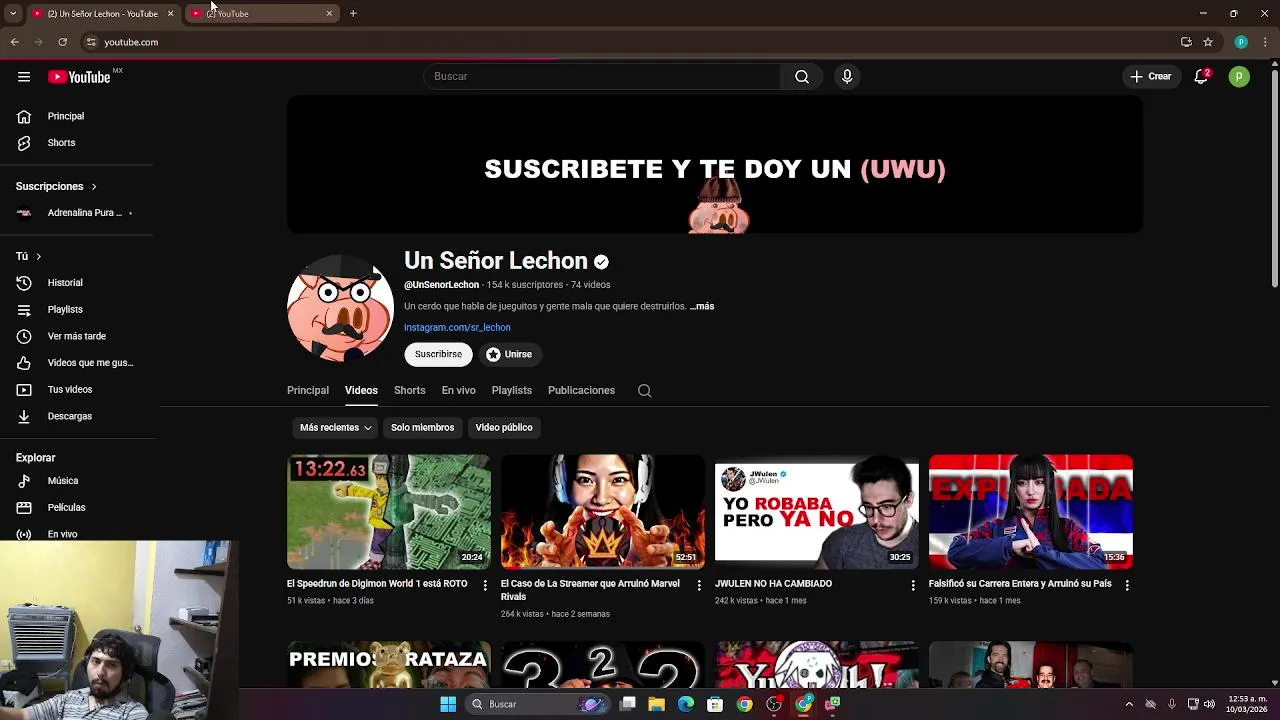Reload the page in the browser
Image resolution: width=1280 pixels, height=720 pixels.
[x=62, y=42]
